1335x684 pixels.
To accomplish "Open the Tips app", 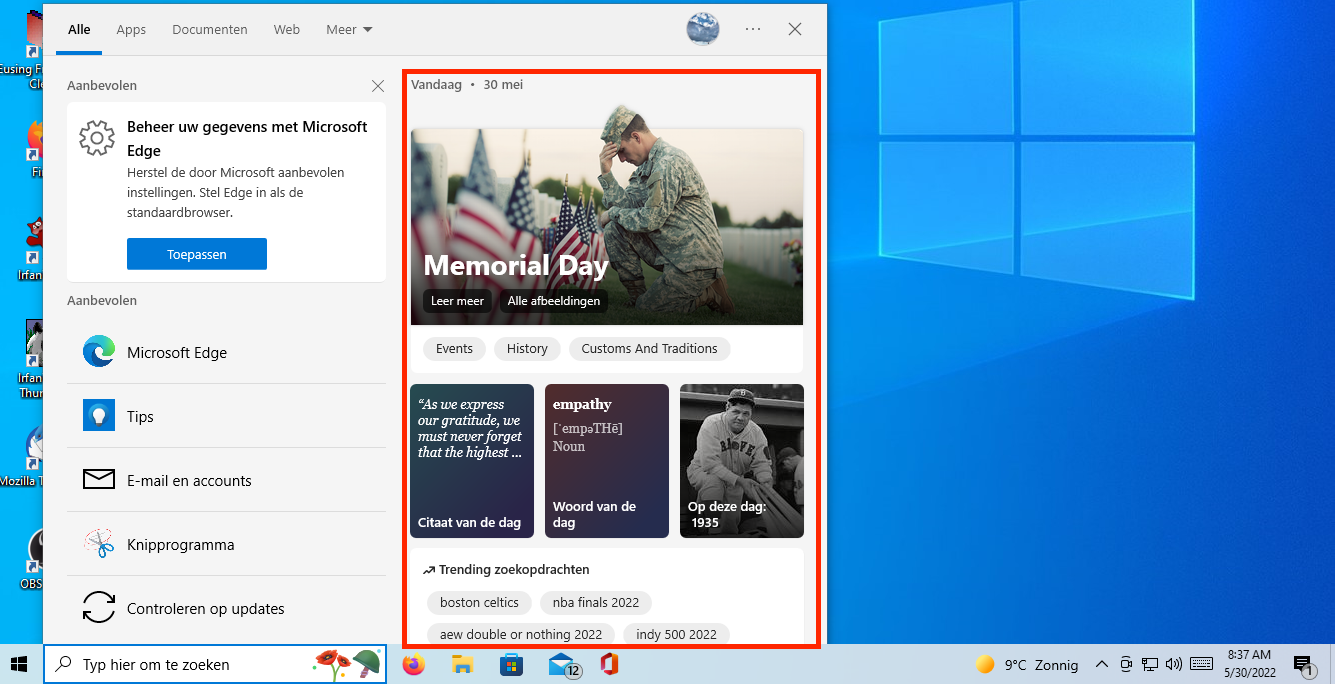I will click(140, 417).
